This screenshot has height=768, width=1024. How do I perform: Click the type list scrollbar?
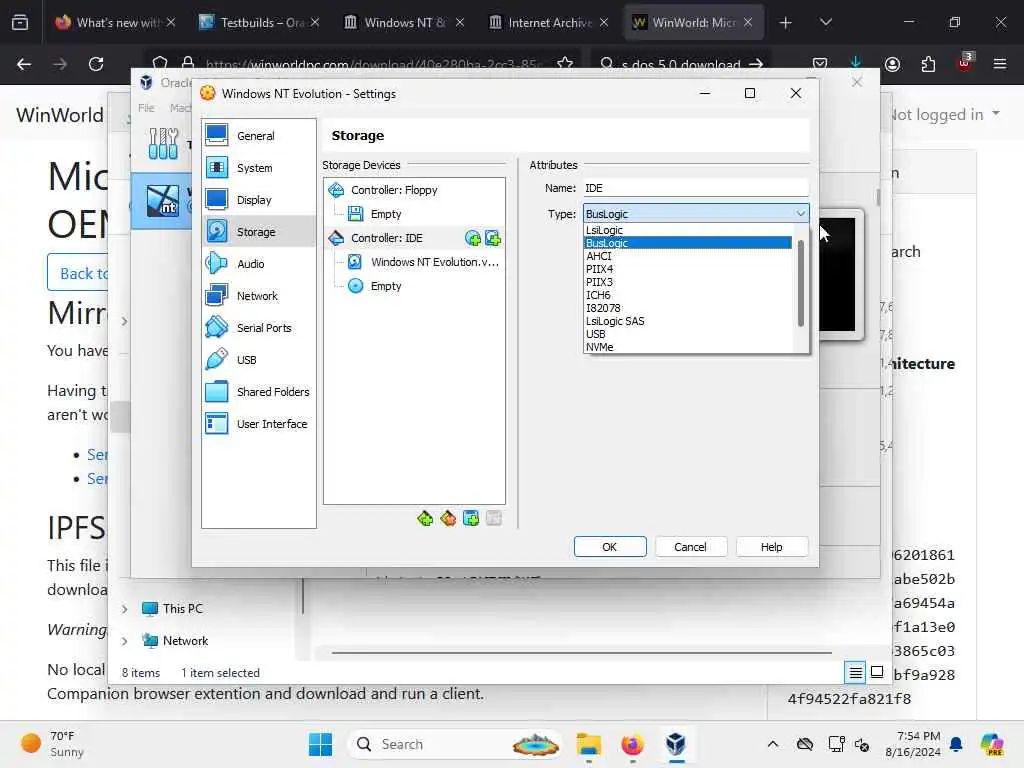point(801,283)
